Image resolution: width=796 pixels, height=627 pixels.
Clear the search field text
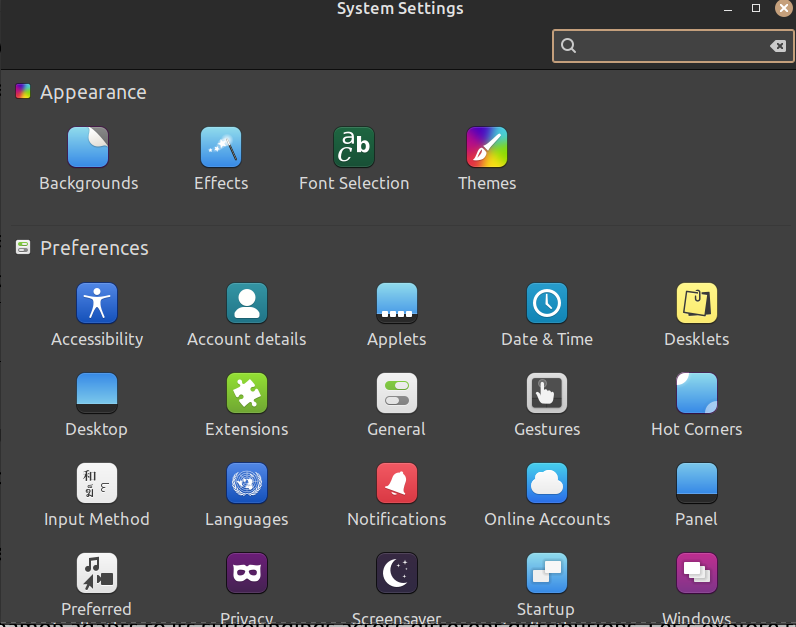(x=777, y=46)
